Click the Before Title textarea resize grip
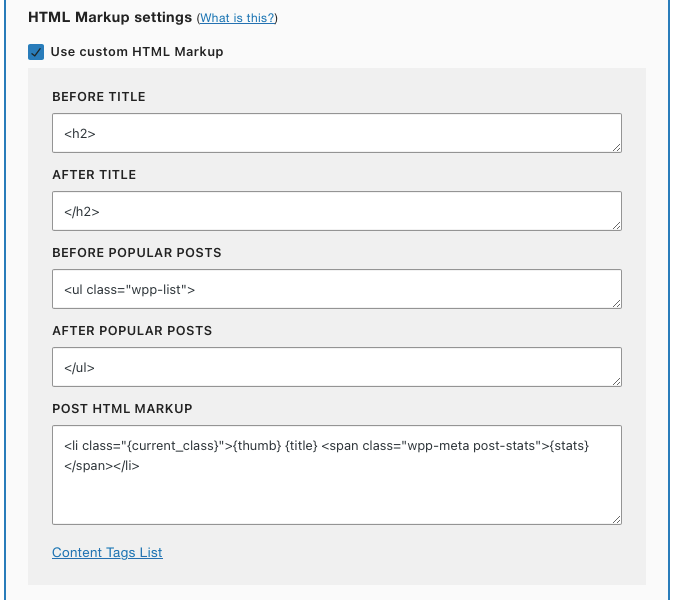This screenshot has width=675, height=600. (x=616, y=148)
